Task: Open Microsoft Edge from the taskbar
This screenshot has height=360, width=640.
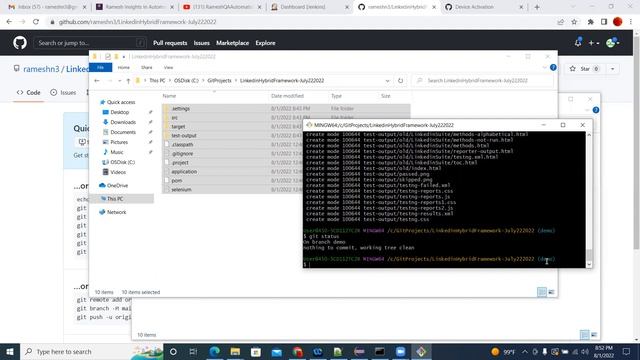Action: point(214,351)
